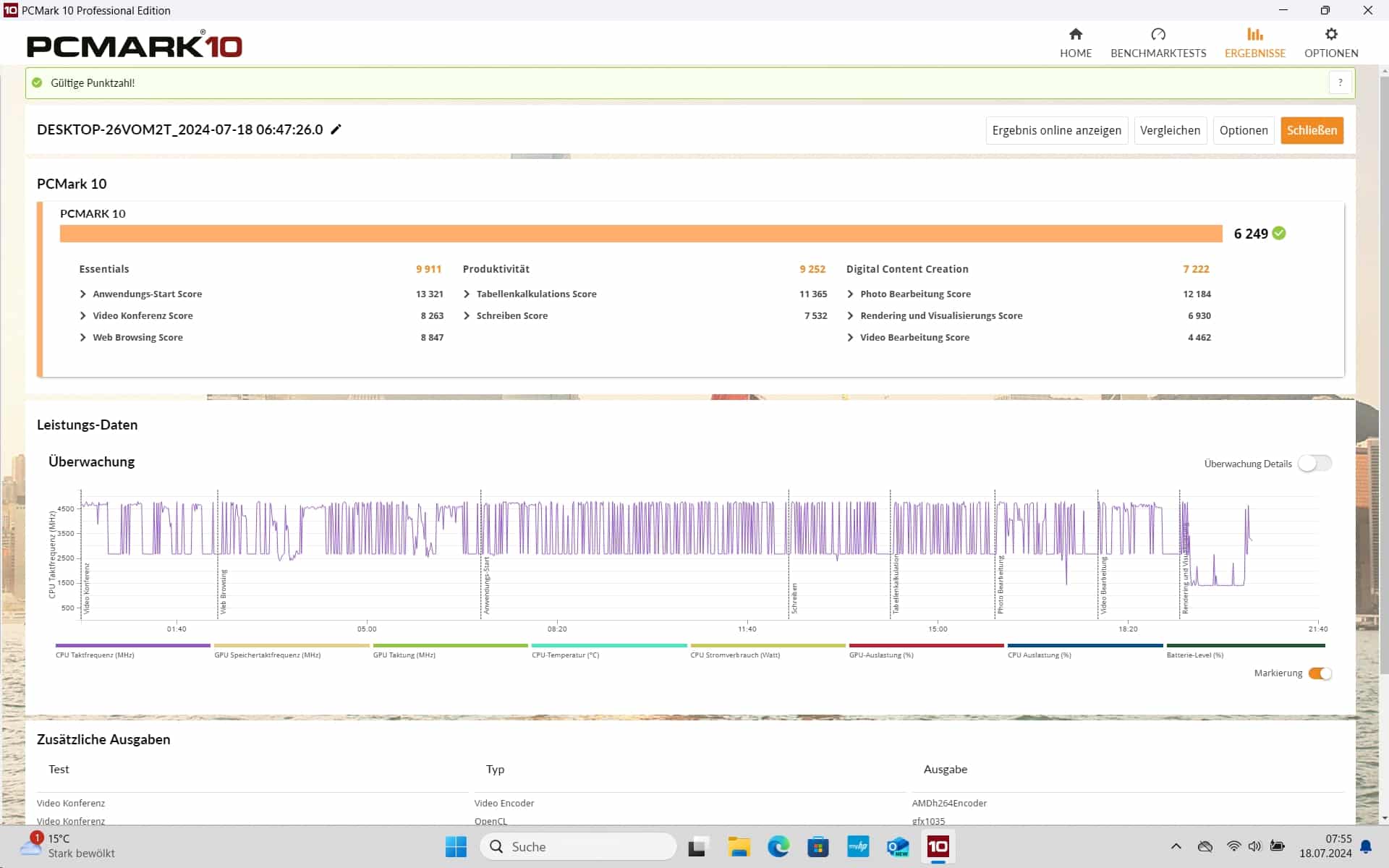Turn off the Markierung toggle
Viewport: 1389px width, 868px height.
pyautogui.click(x=1320, y=673)
